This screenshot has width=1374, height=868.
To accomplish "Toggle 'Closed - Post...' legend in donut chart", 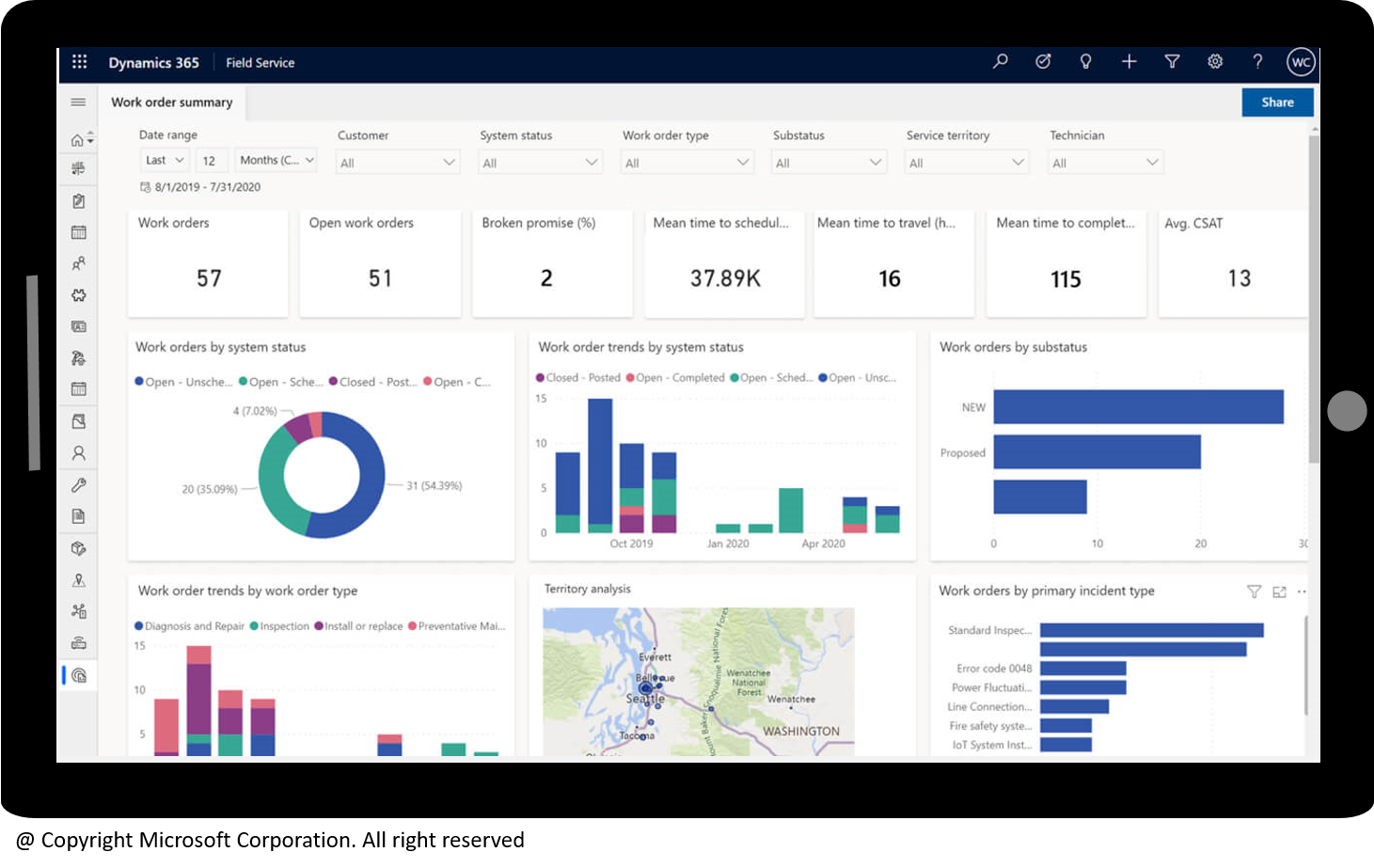I will (x=373, y=382).
